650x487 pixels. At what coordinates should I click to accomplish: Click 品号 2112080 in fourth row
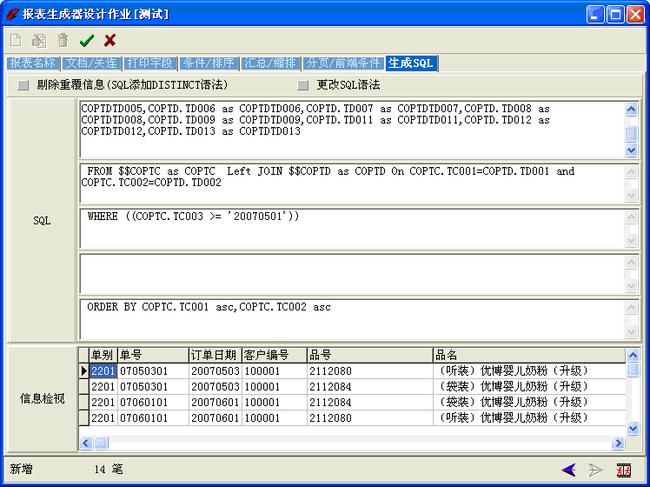370,418
